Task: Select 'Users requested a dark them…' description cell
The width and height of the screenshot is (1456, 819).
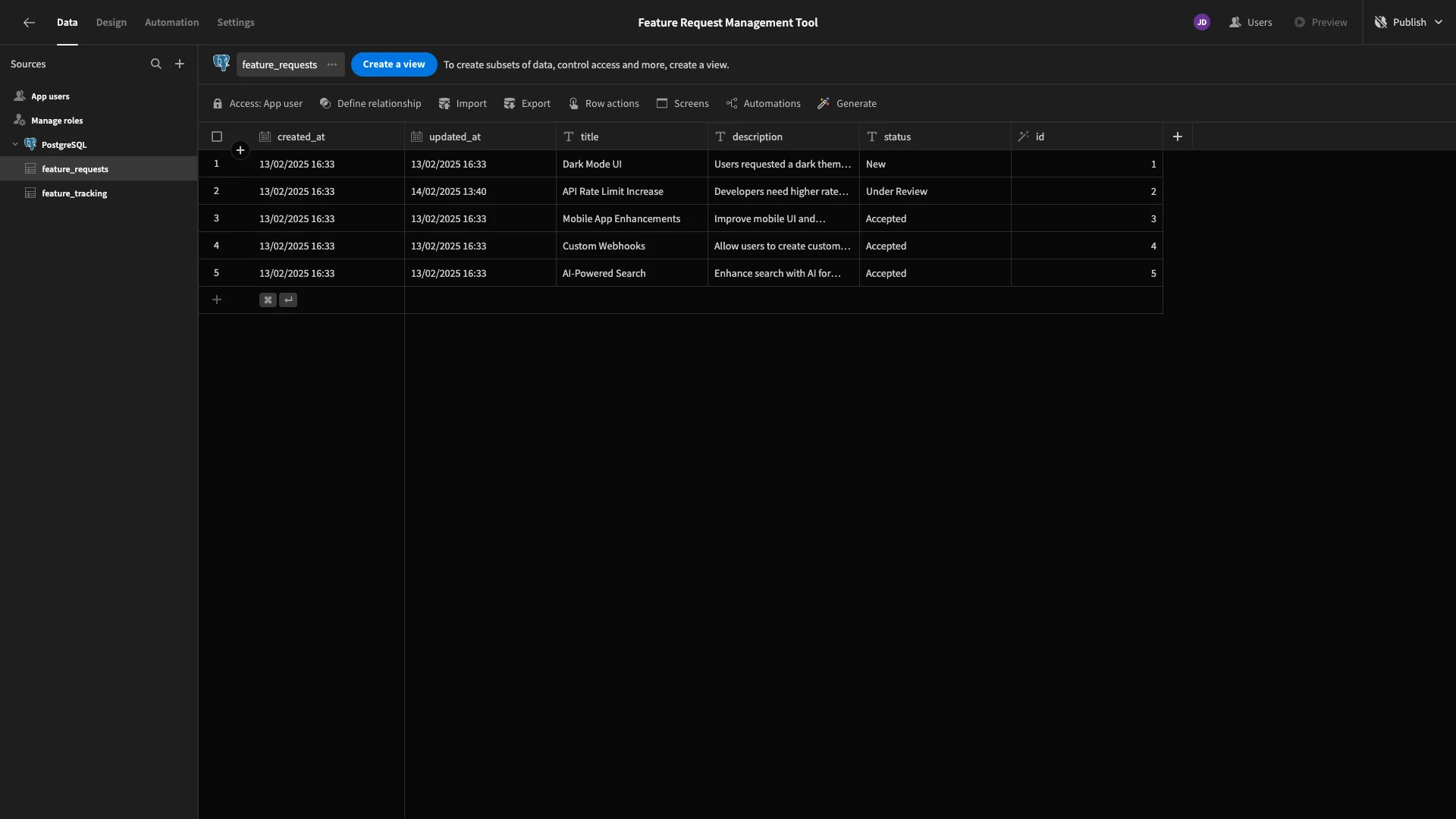Action: pos(783,164)
